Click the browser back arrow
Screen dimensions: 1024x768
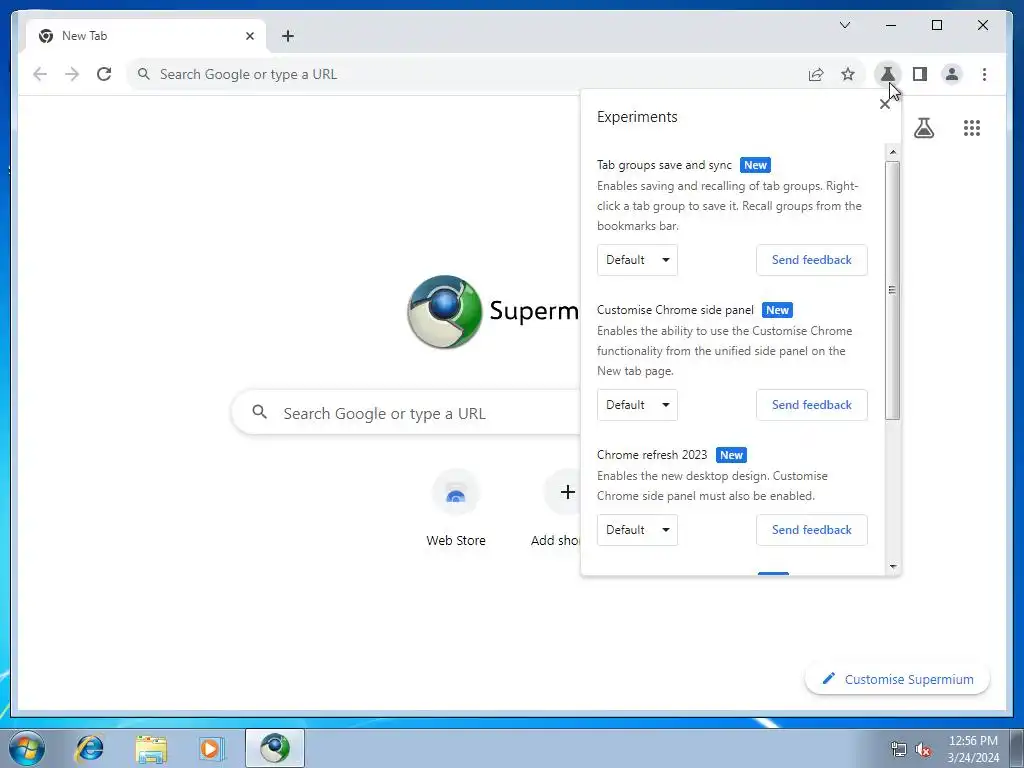tap(40, 74)
